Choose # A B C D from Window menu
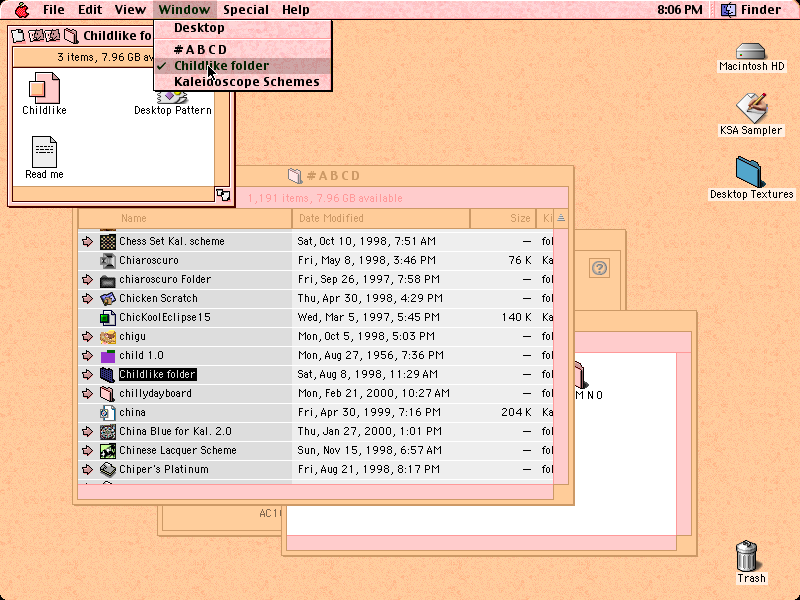This screenshot has height=600, width=800. pyautogui.click(x=243, y=49)
